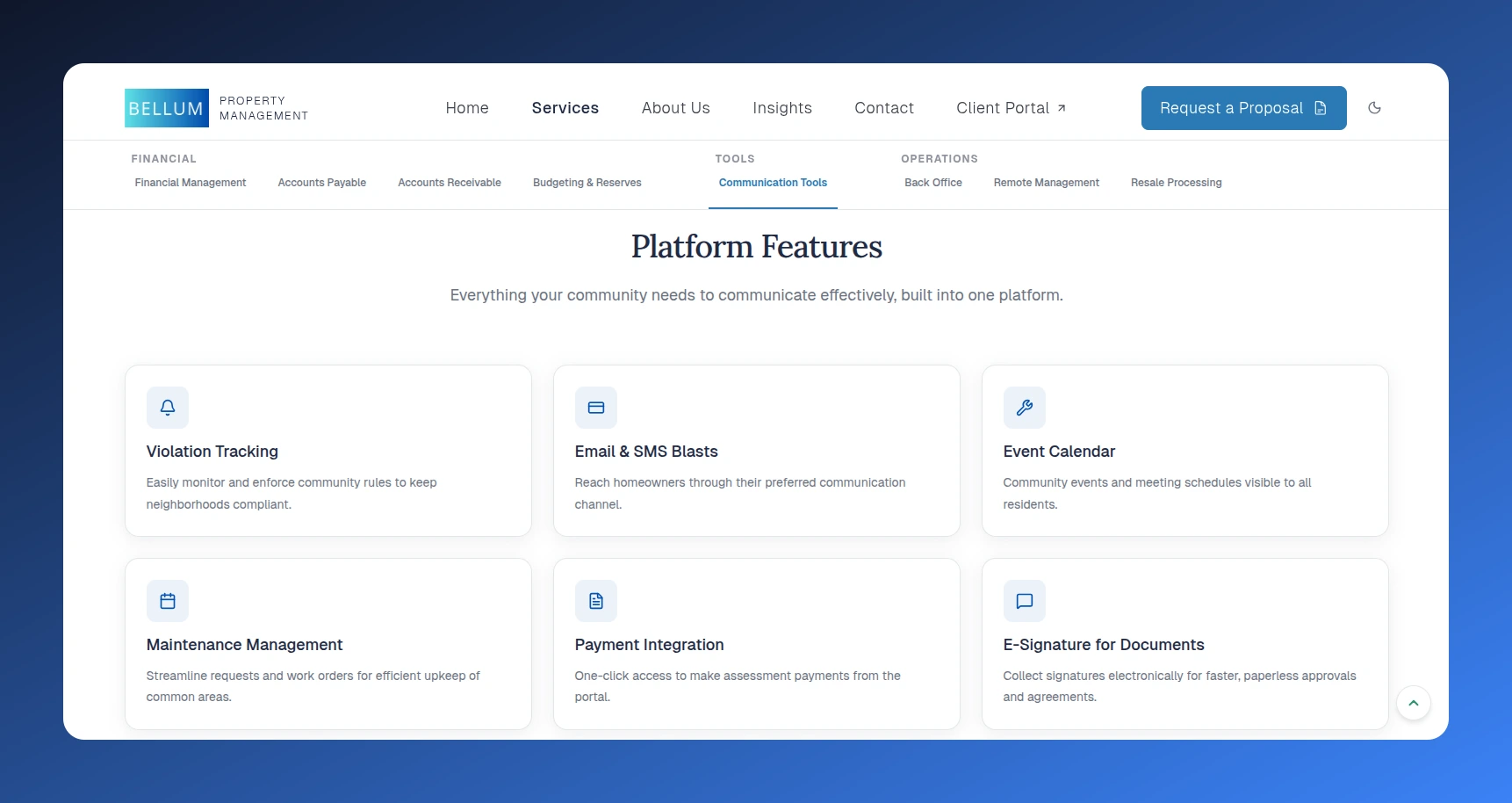This screenshot has height=803, width=1512.
Task: Click the PROPERTY MANAGEMENT logo text
Action: [x=263, y=108]
